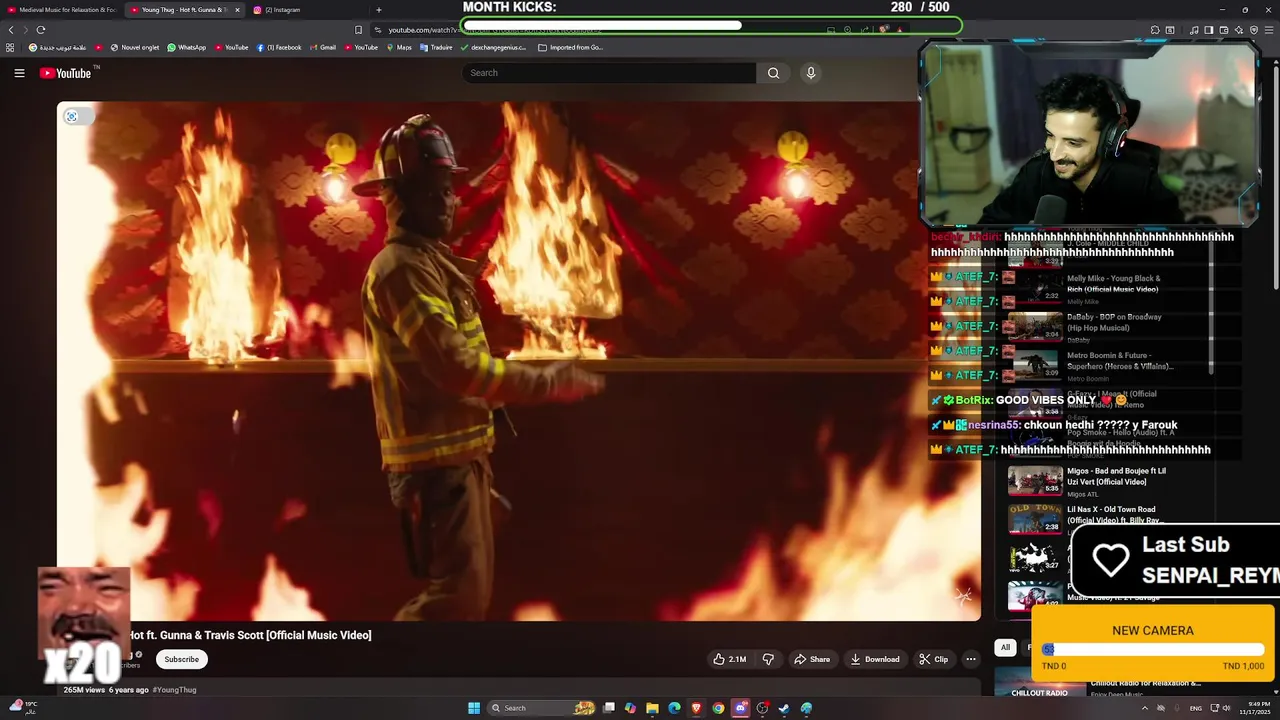Open Discord from taskbar

[740, 708]
